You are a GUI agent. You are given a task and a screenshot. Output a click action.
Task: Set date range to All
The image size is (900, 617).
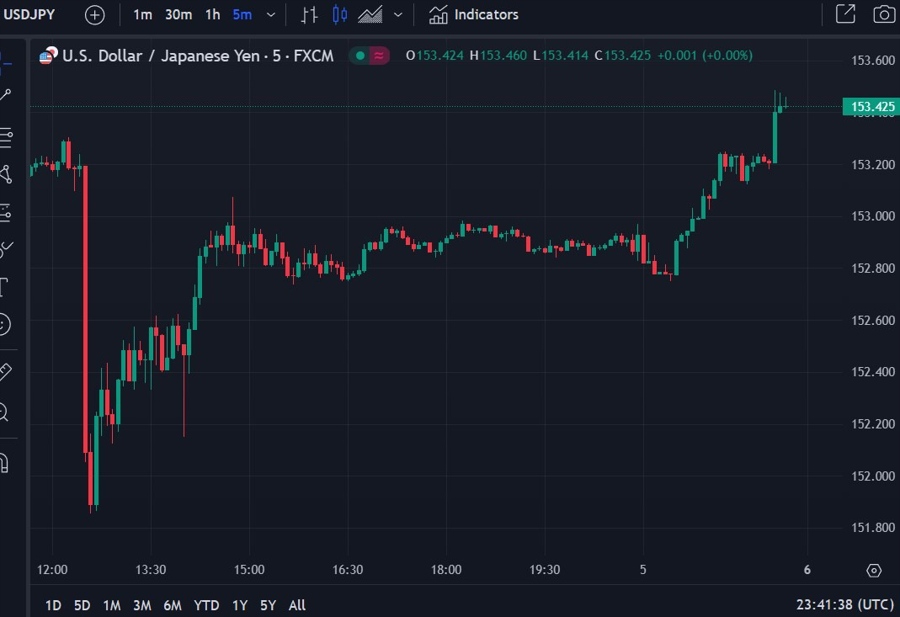pos(297,606)
